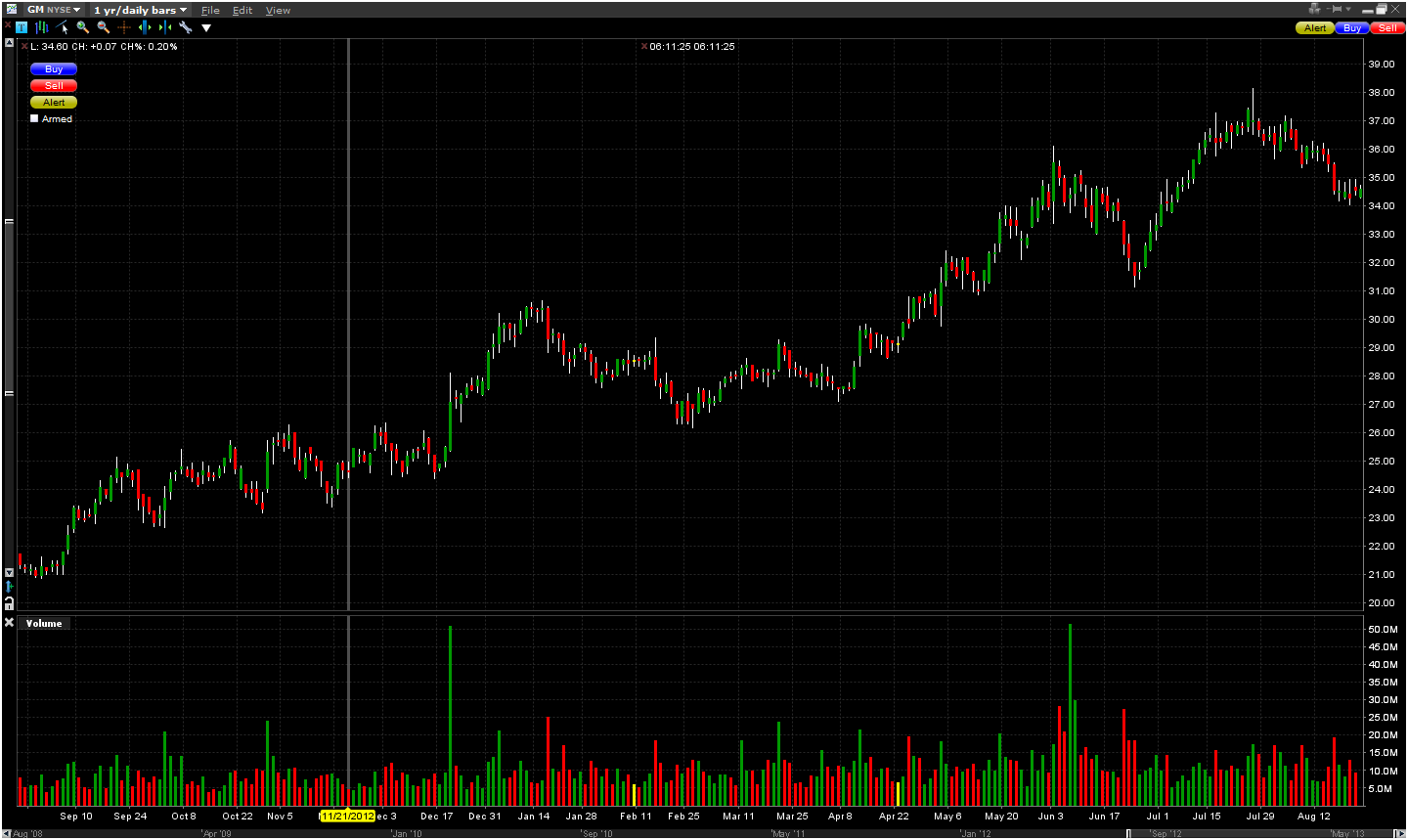Click the vertical price scale slider handle
Image resolution: width=1408 pixels, height=840 pixels.
[x=9, y=307]
